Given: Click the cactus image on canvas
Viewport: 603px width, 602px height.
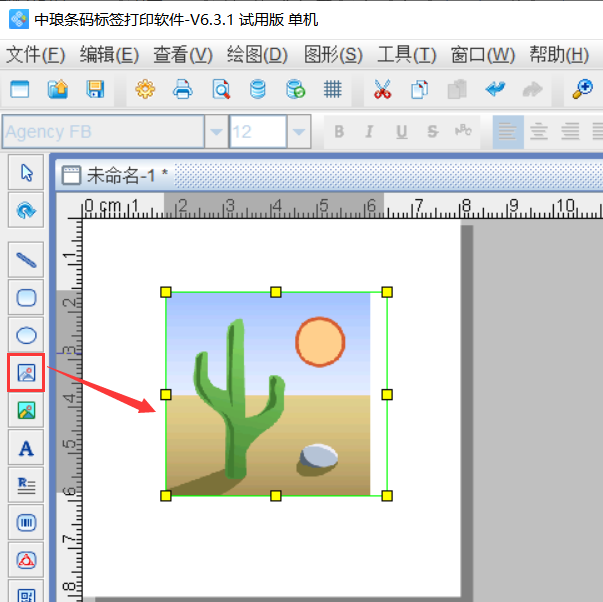Looking at the screenshot, I should [268, 395].
